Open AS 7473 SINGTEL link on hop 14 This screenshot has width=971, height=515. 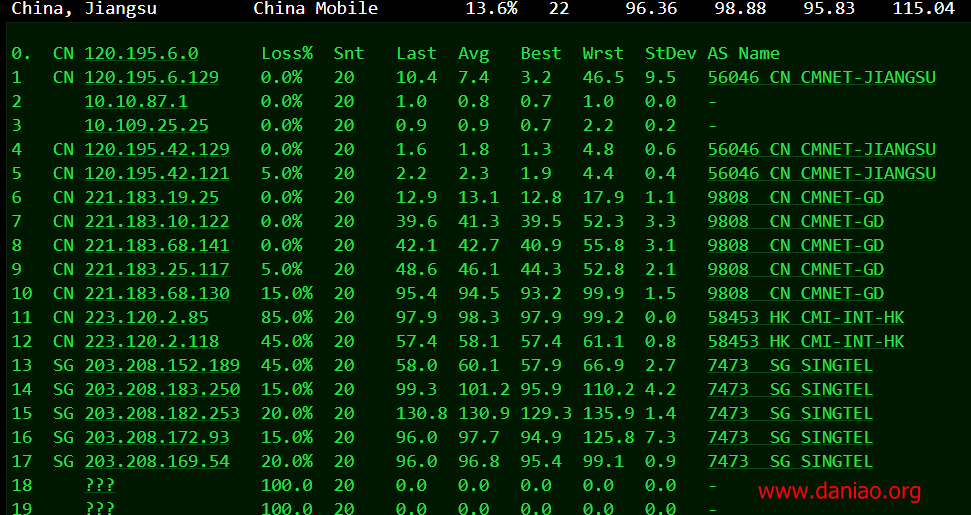click(x=791, y=389)
